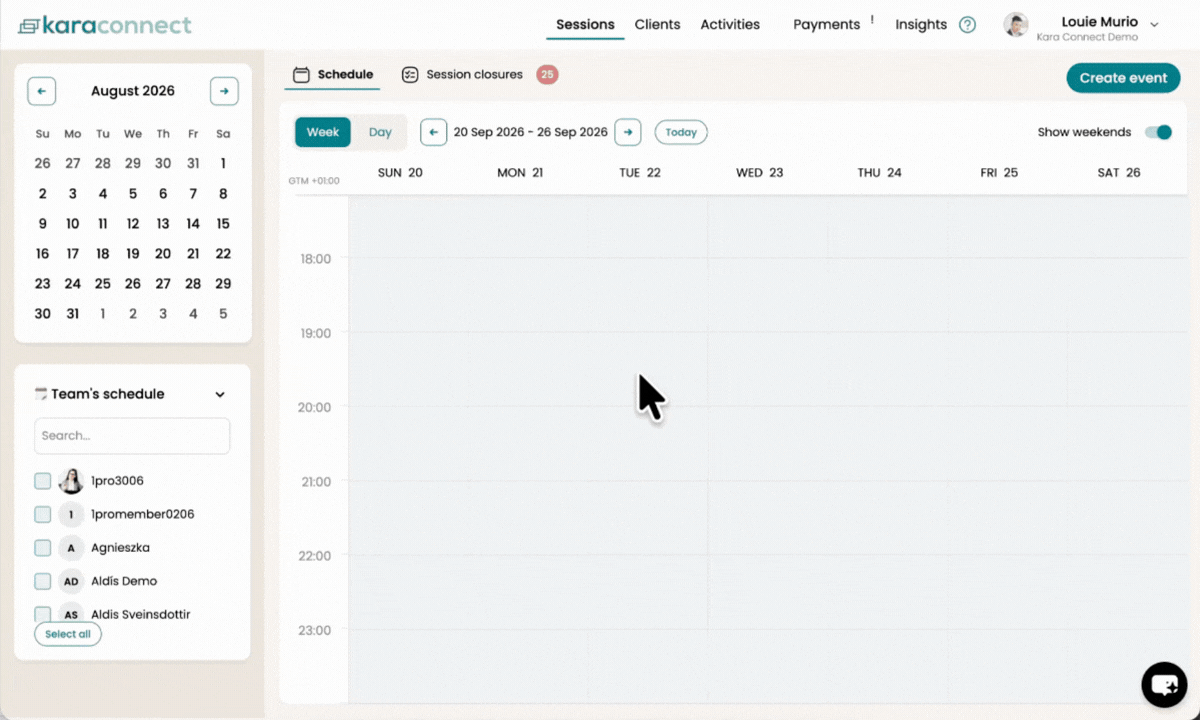The image size is (1200, 720).
Task: Check the Aldís Sveinsdottir checkbox
Action: coord(42,614)
